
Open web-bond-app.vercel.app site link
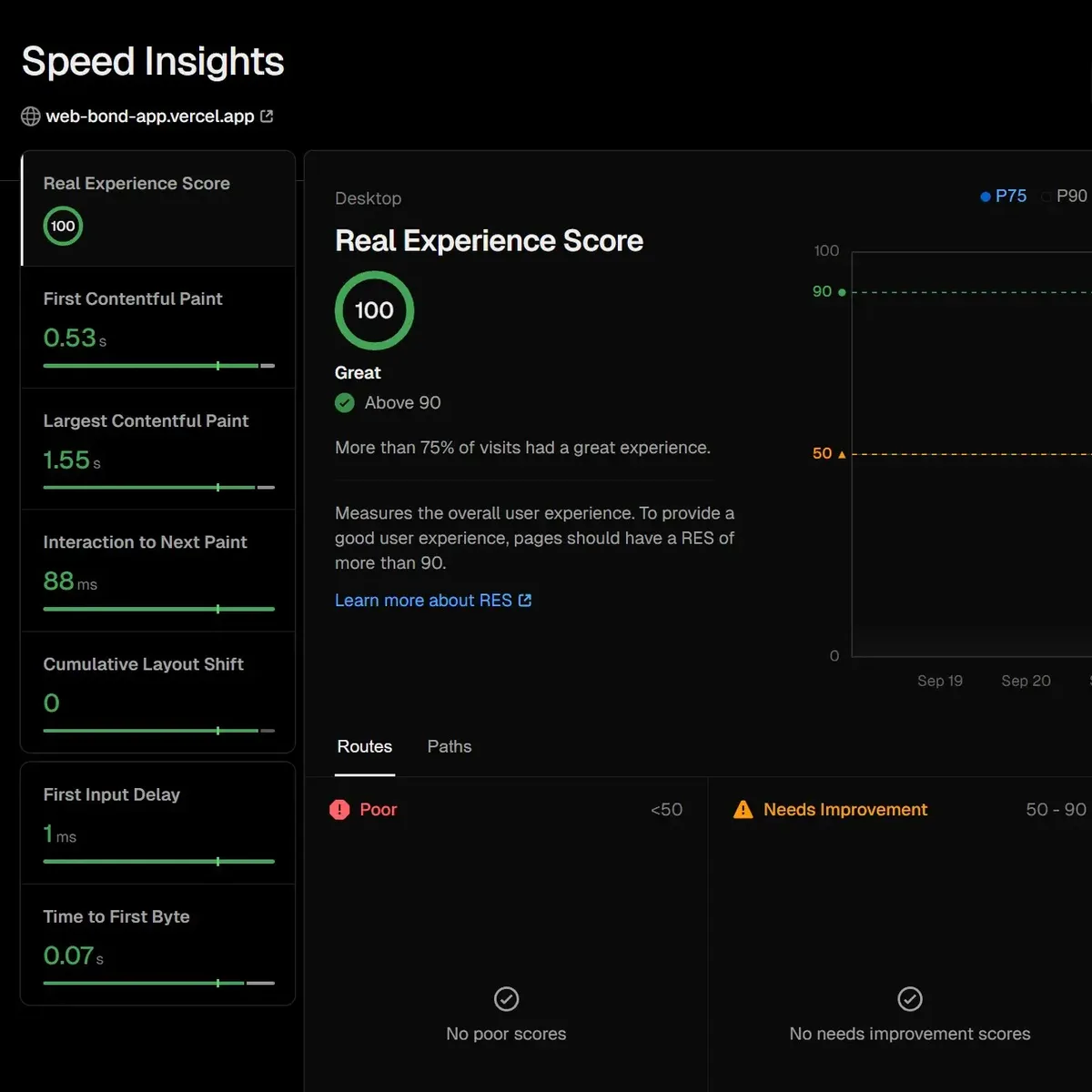(x=150, y=116)
